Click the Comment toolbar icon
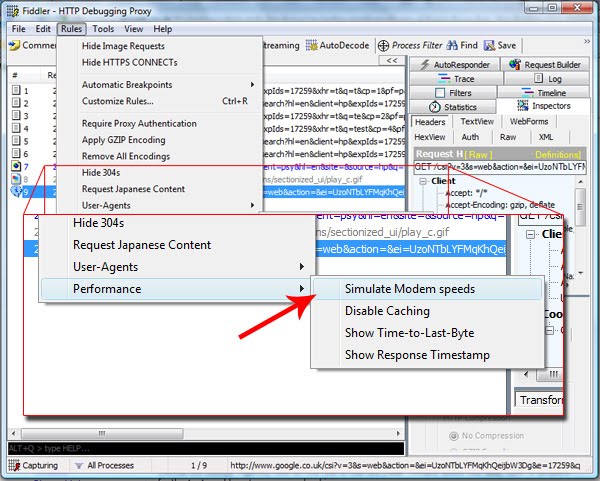Screen dimensions: 600x481 [x=14, y=46]
